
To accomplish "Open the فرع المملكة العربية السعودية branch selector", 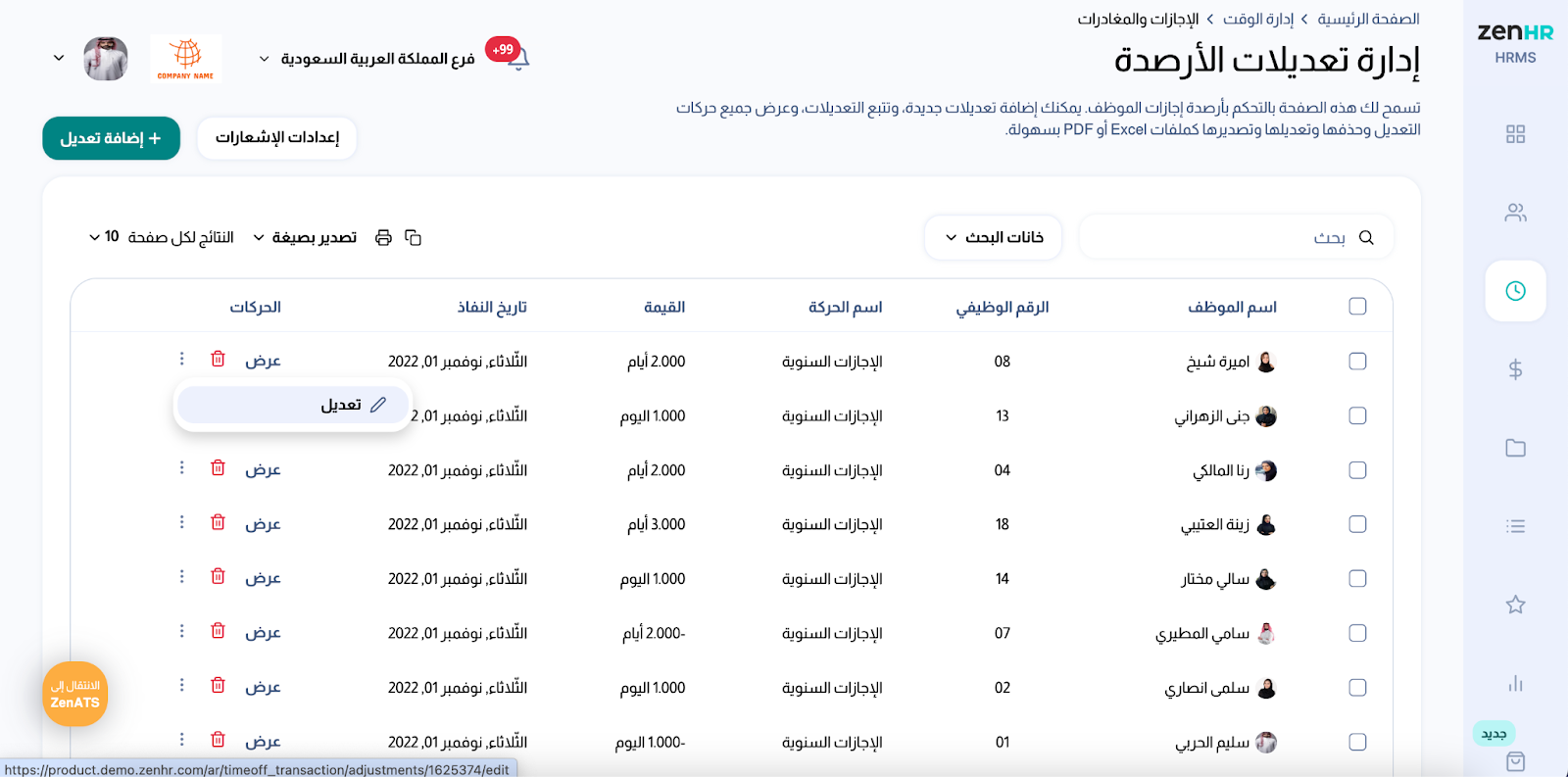I will [x=367, y=59].
